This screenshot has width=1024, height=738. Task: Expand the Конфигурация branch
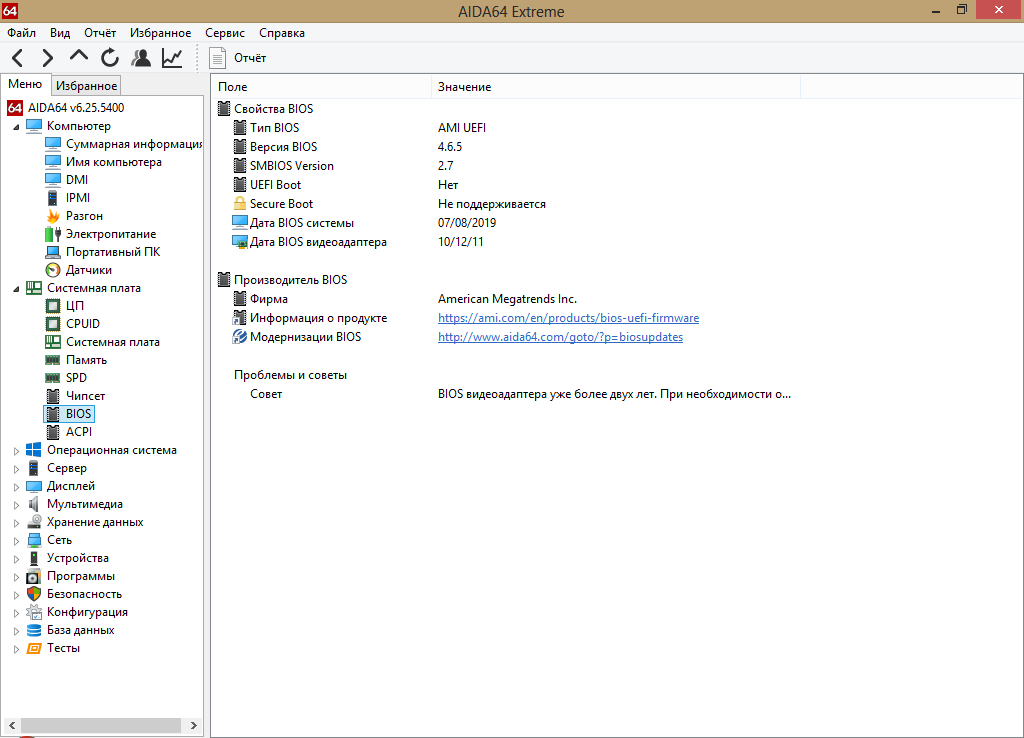16,613
